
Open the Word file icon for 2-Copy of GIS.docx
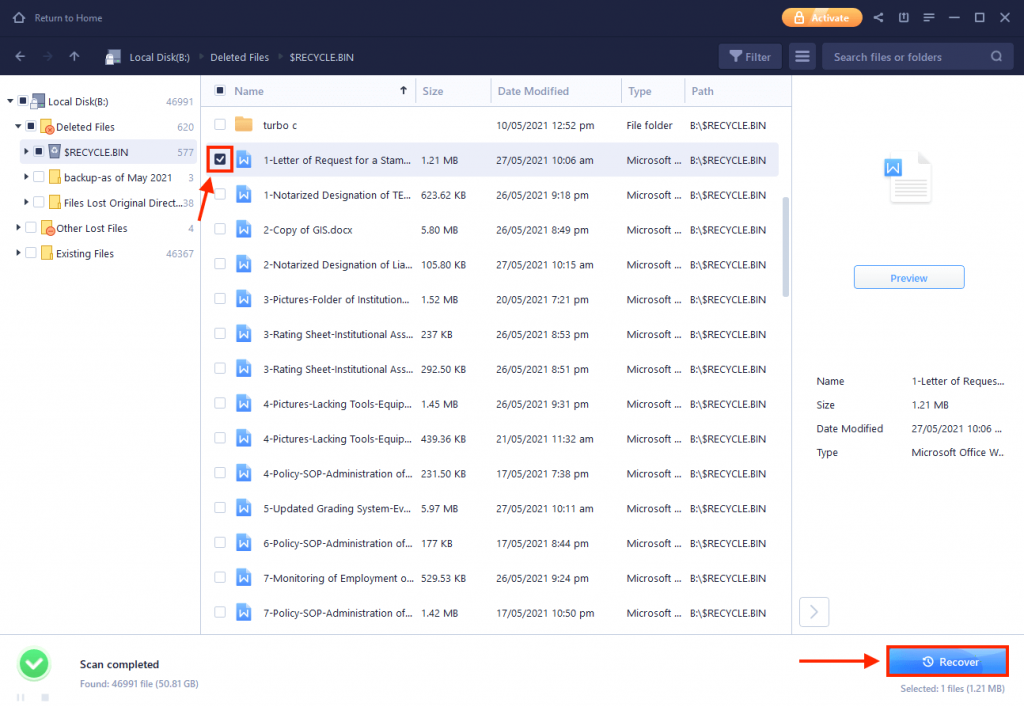click(x=242, y=229)
